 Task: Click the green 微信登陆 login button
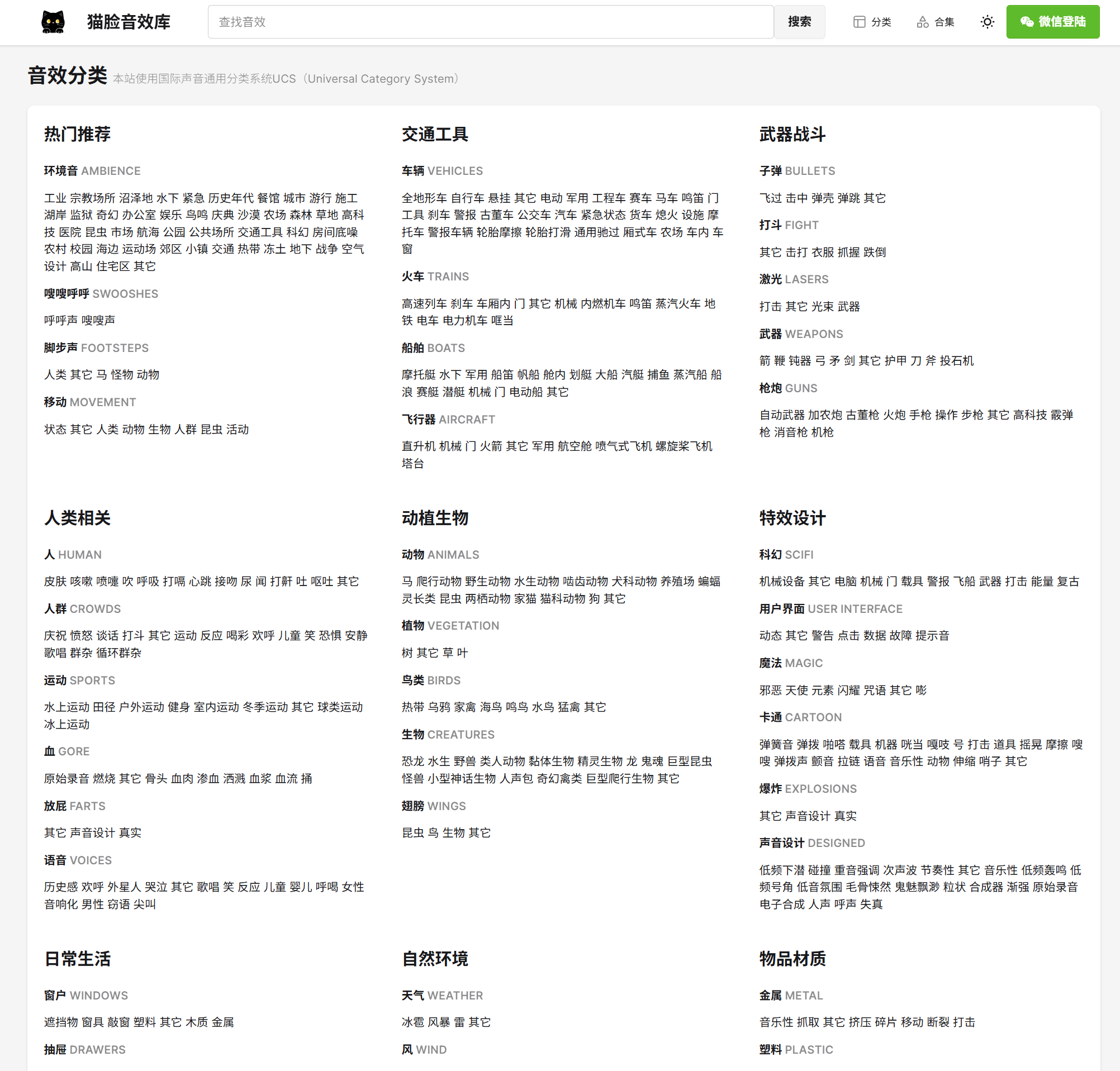(x=1052, y=22)
